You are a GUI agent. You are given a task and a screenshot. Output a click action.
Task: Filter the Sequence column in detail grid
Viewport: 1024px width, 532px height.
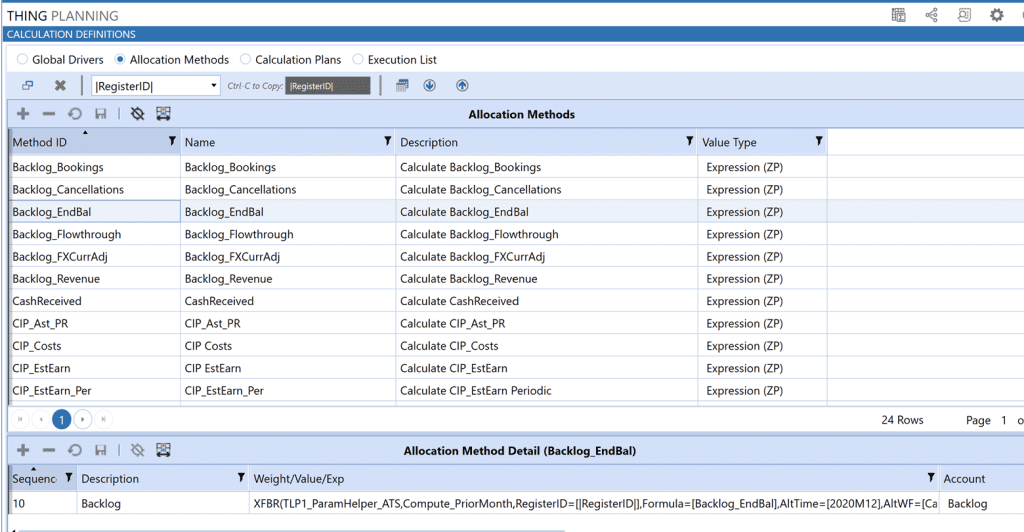click(x=69, y=478)
